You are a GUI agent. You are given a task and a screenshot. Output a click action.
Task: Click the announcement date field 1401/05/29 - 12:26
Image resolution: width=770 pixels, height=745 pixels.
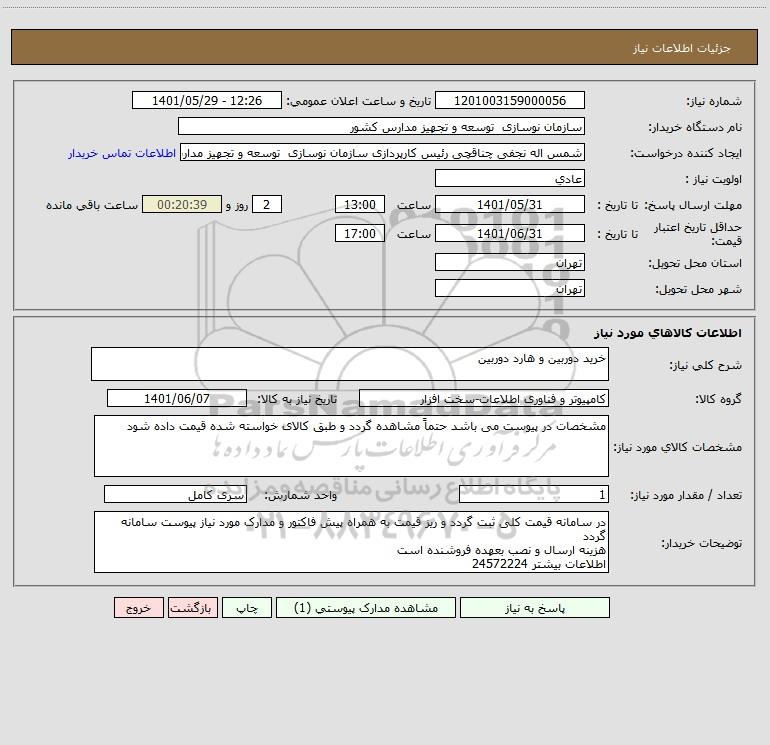(207, 100)
